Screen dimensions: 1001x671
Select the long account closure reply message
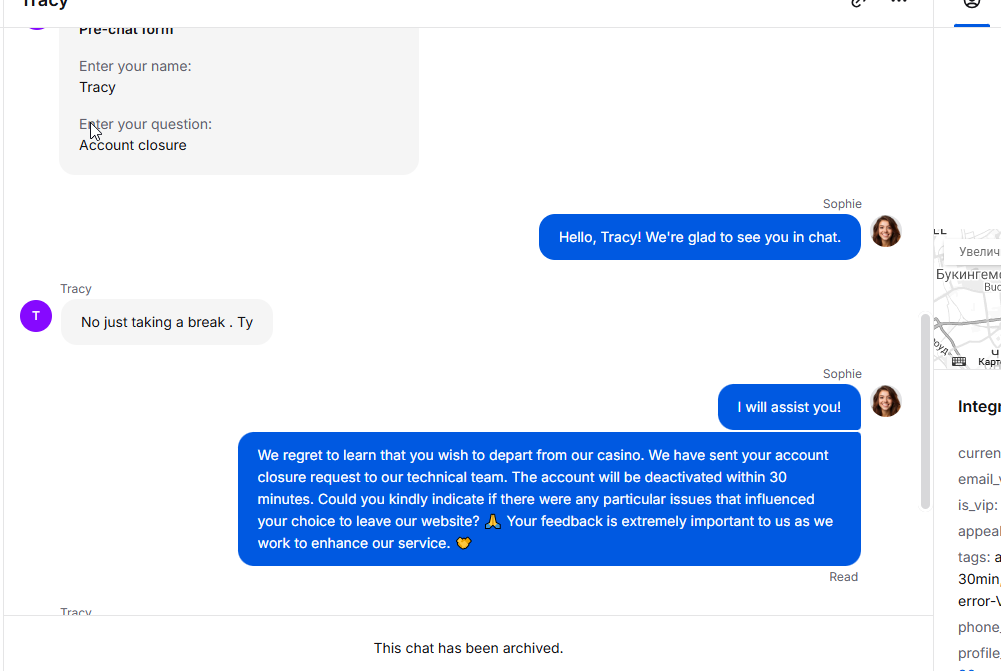click(x=549, y=499)
